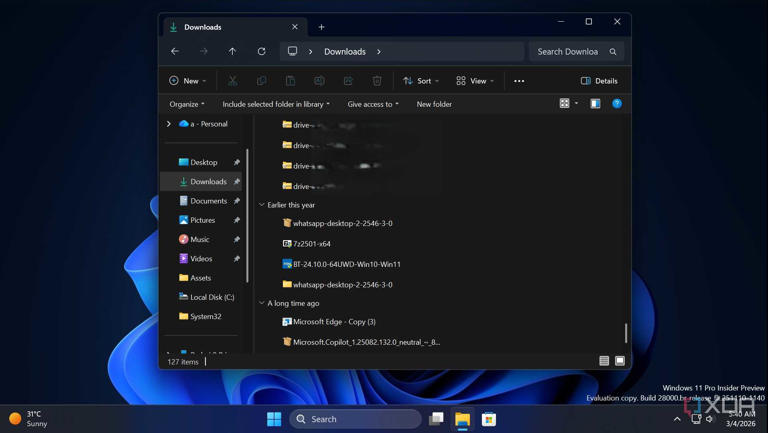Click the This PC monitor icon in address bar
This screenshot has width=768, height=433.
point(292,51)
